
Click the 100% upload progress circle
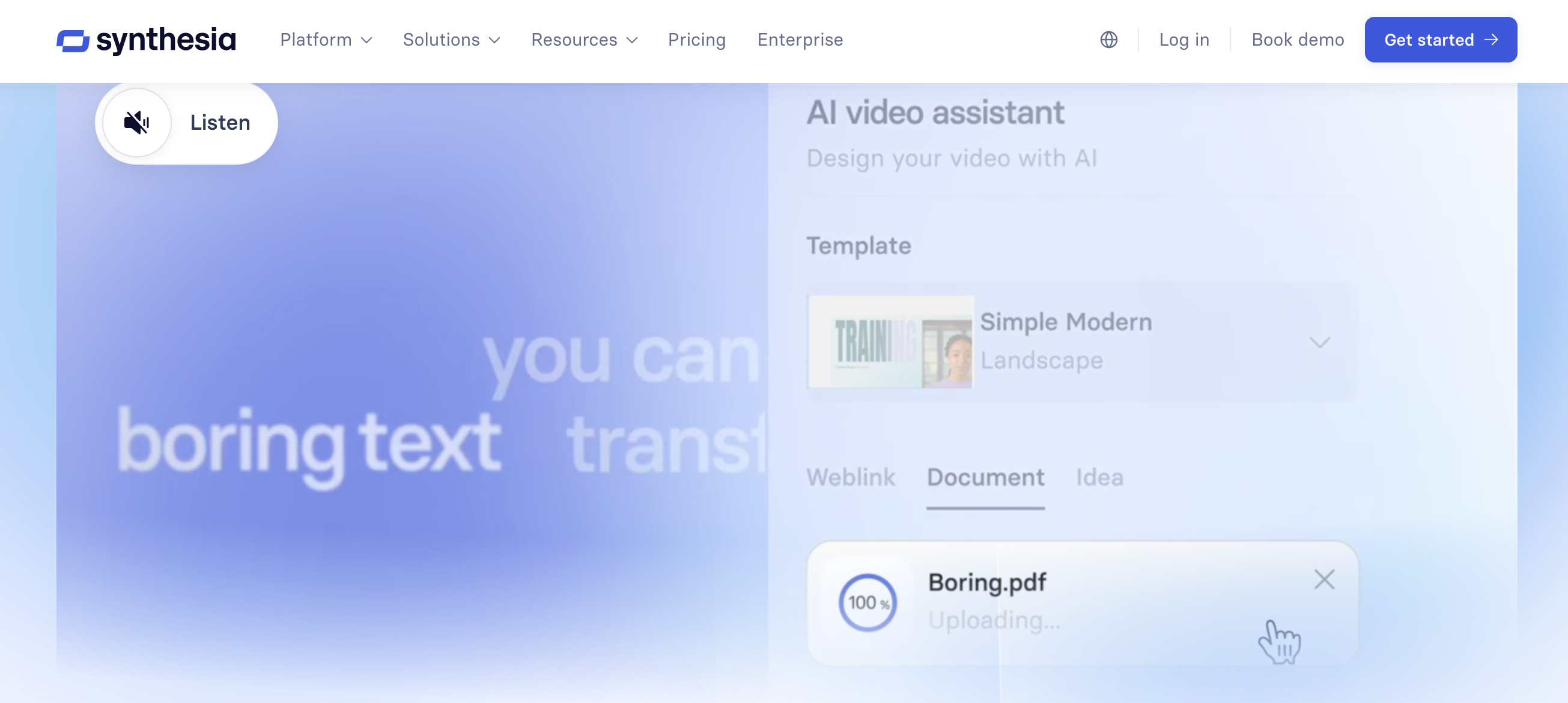point(868,603)
